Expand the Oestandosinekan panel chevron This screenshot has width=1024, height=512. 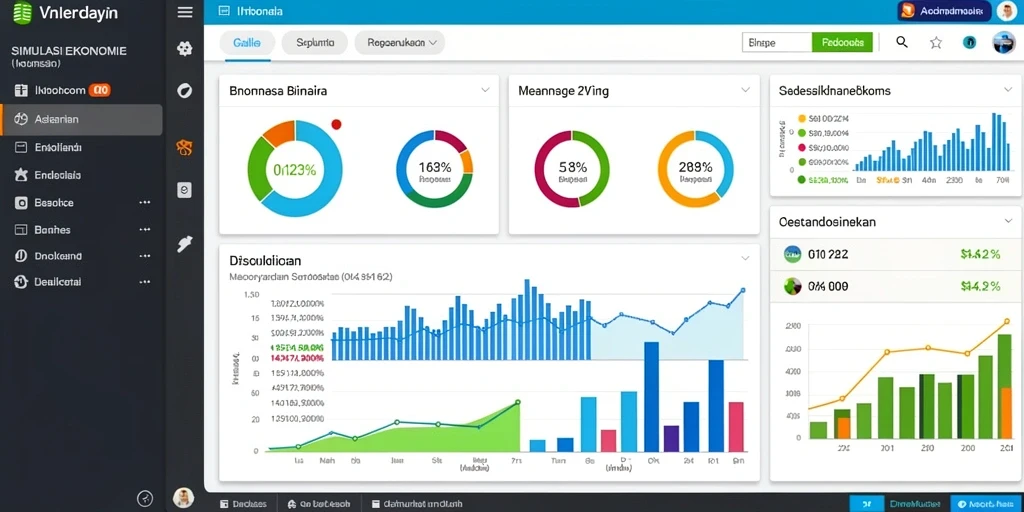pos(1008,221)
